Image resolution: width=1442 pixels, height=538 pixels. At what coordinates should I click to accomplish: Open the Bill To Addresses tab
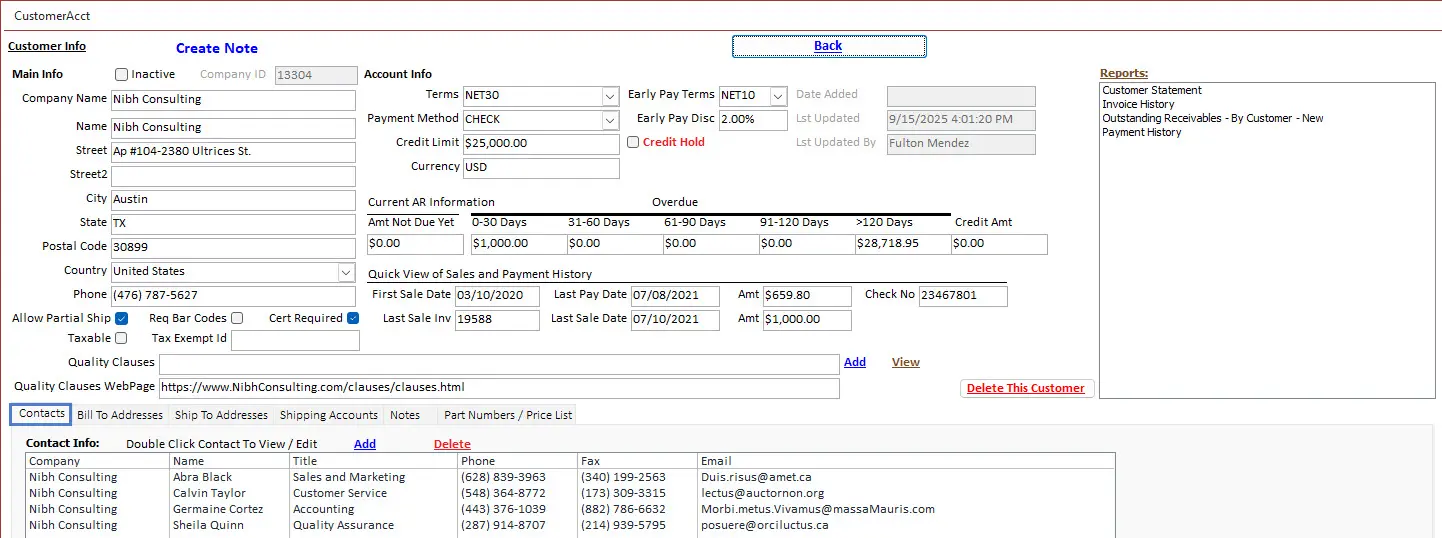(x=120, y=415)
